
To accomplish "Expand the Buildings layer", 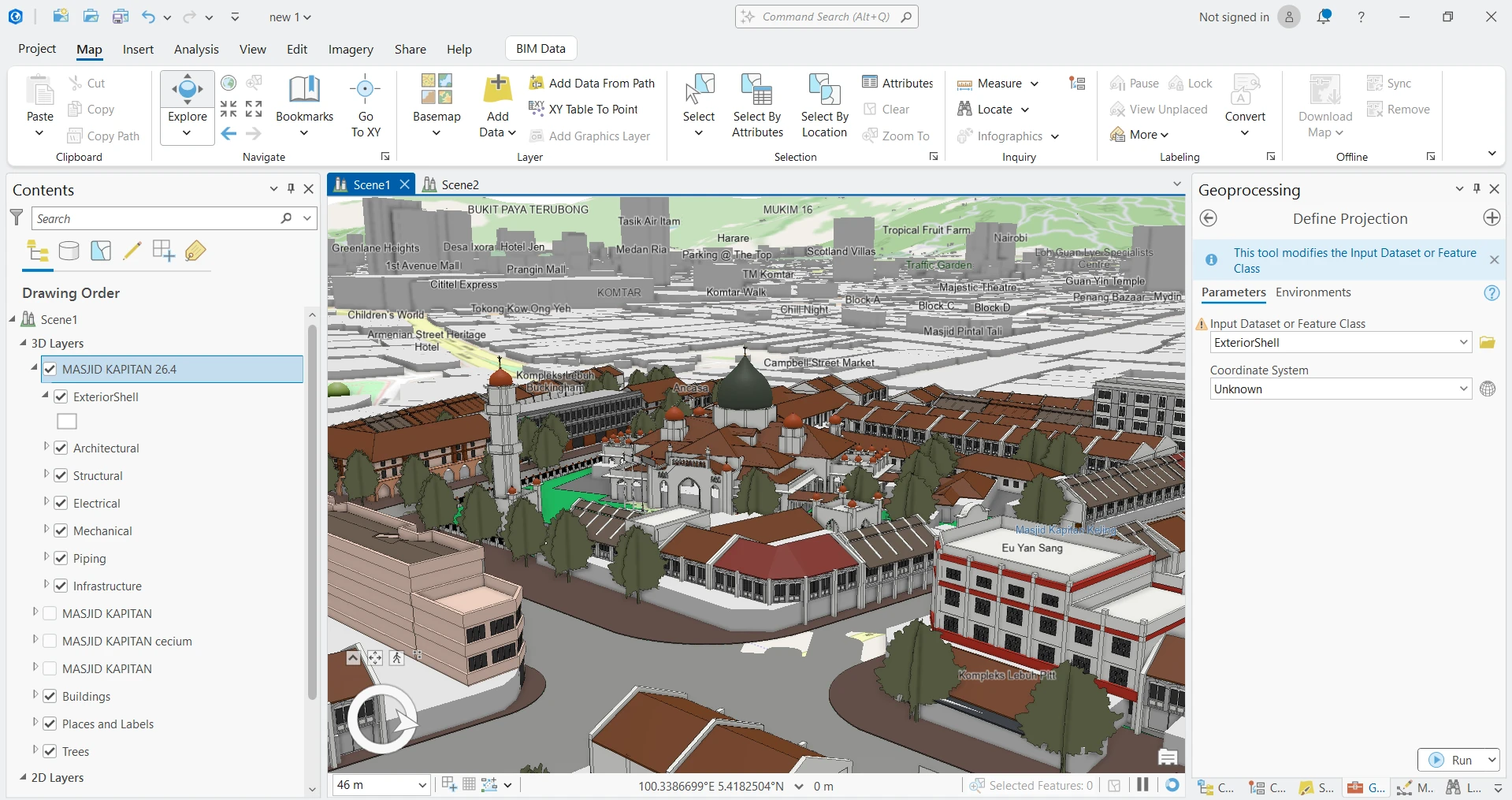I will point(35,695).
